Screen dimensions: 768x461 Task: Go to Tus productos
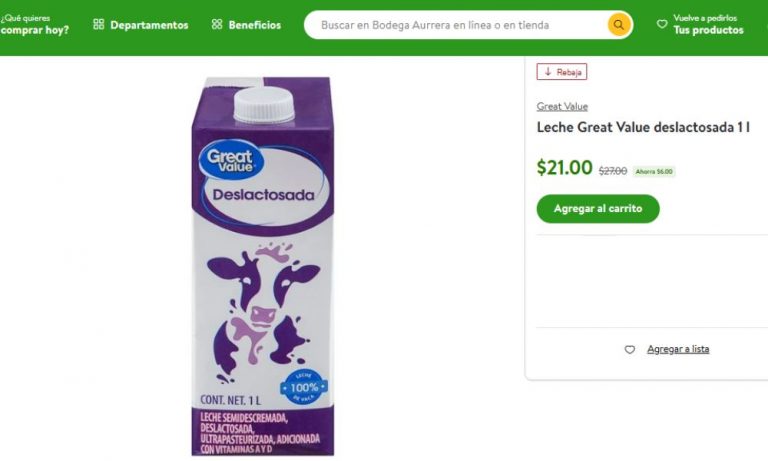pos(708,30)
